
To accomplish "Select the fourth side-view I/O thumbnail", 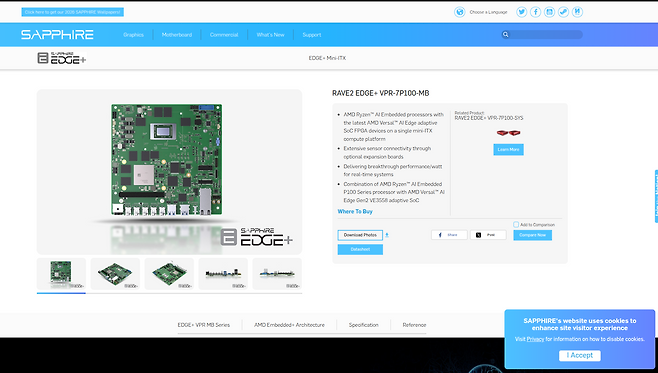I will [223, 274].
